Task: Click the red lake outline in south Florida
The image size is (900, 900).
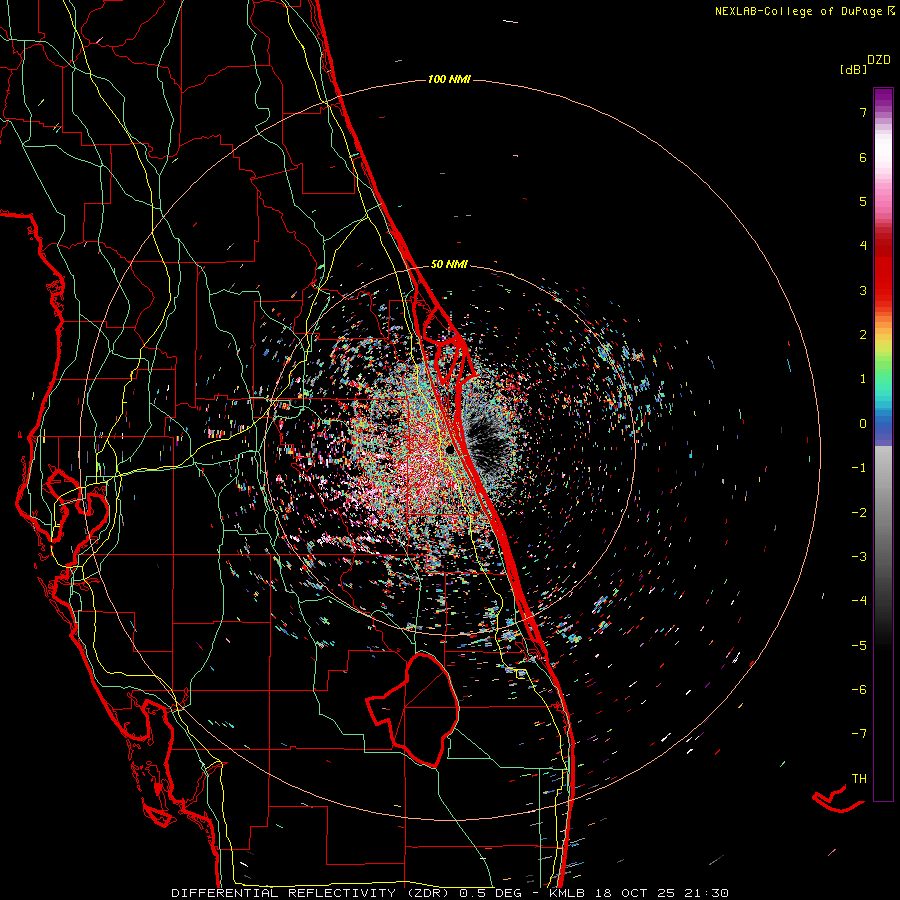Action: pyautogui.click(x=414, y=709)
